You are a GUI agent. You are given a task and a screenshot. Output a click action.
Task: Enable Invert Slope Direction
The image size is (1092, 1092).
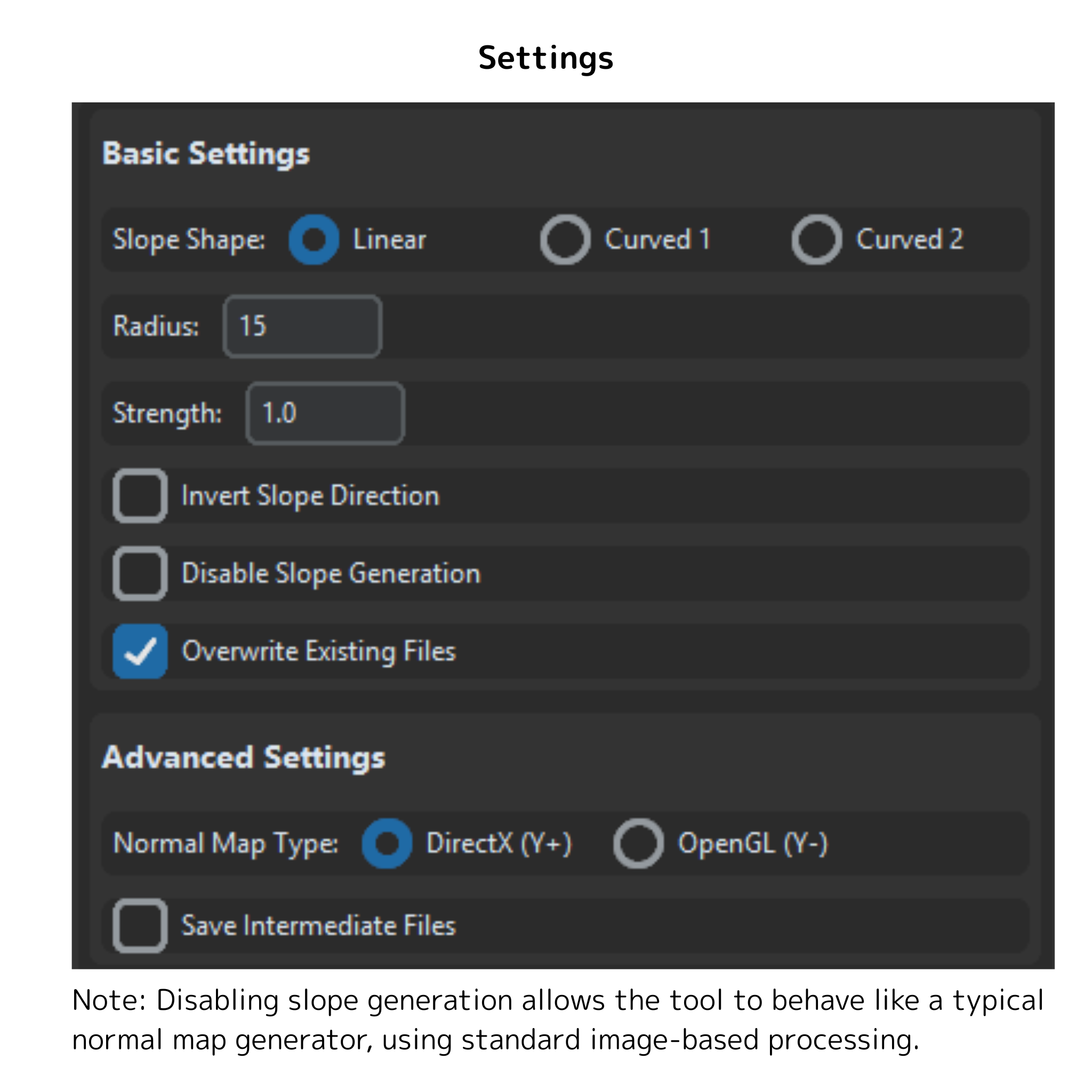[x=140, y=496]
